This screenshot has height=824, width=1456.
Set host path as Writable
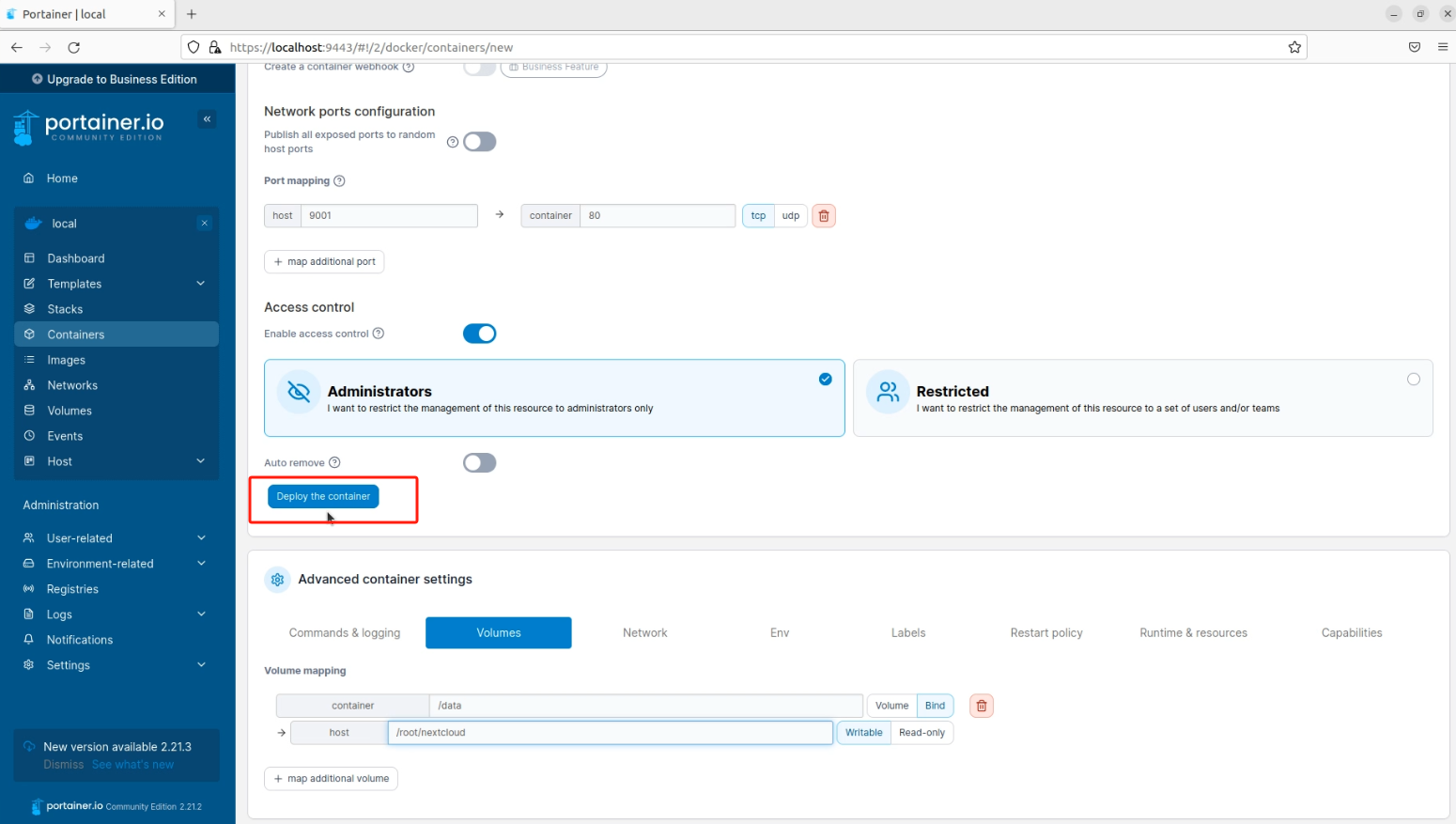coord(864,733)
